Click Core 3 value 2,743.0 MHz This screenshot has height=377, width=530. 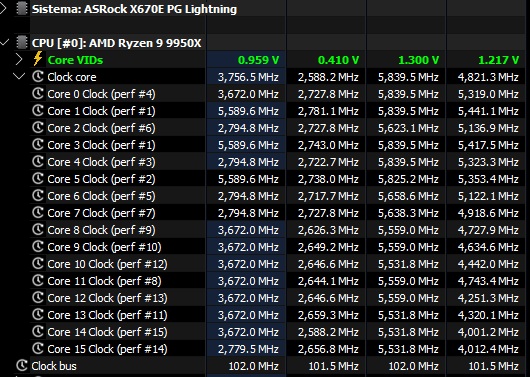coord(328,145)
